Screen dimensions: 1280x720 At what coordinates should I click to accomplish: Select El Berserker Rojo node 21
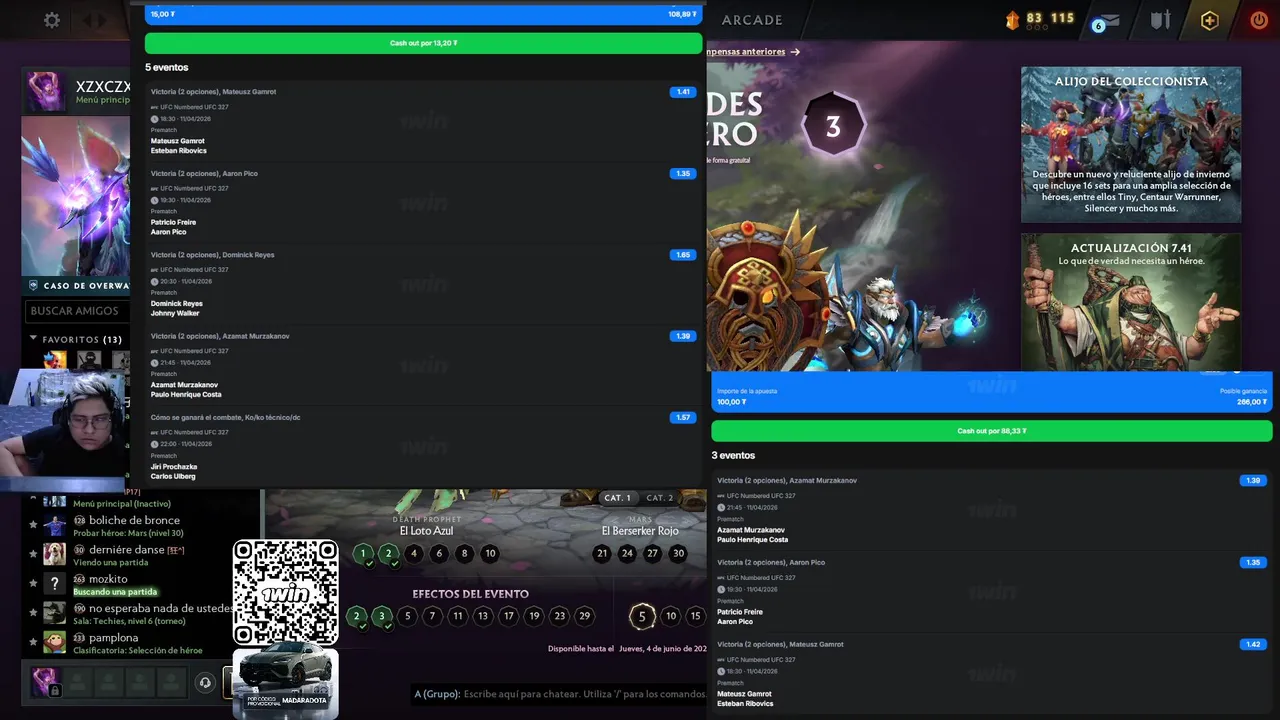click(602, 553)
